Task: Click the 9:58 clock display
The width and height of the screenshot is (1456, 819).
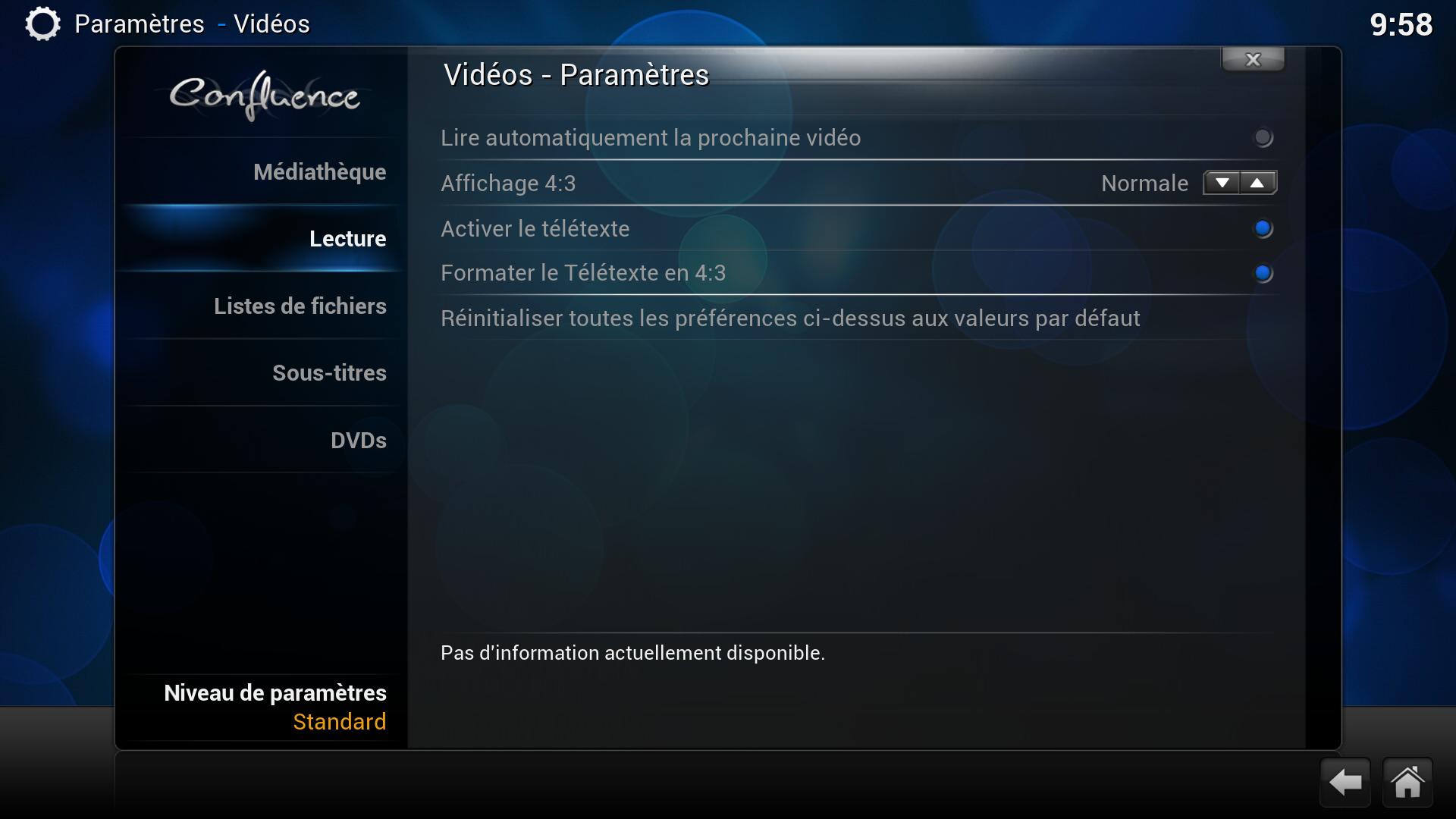Action: [x=1401, y=24]
